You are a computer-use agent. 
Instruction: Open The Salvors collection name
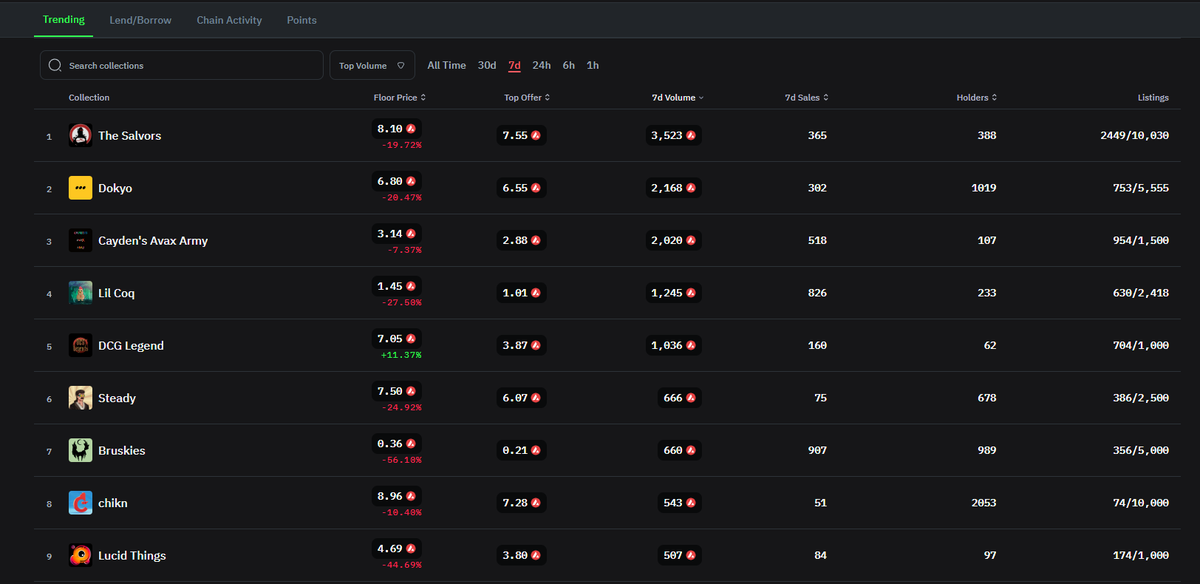129,135
